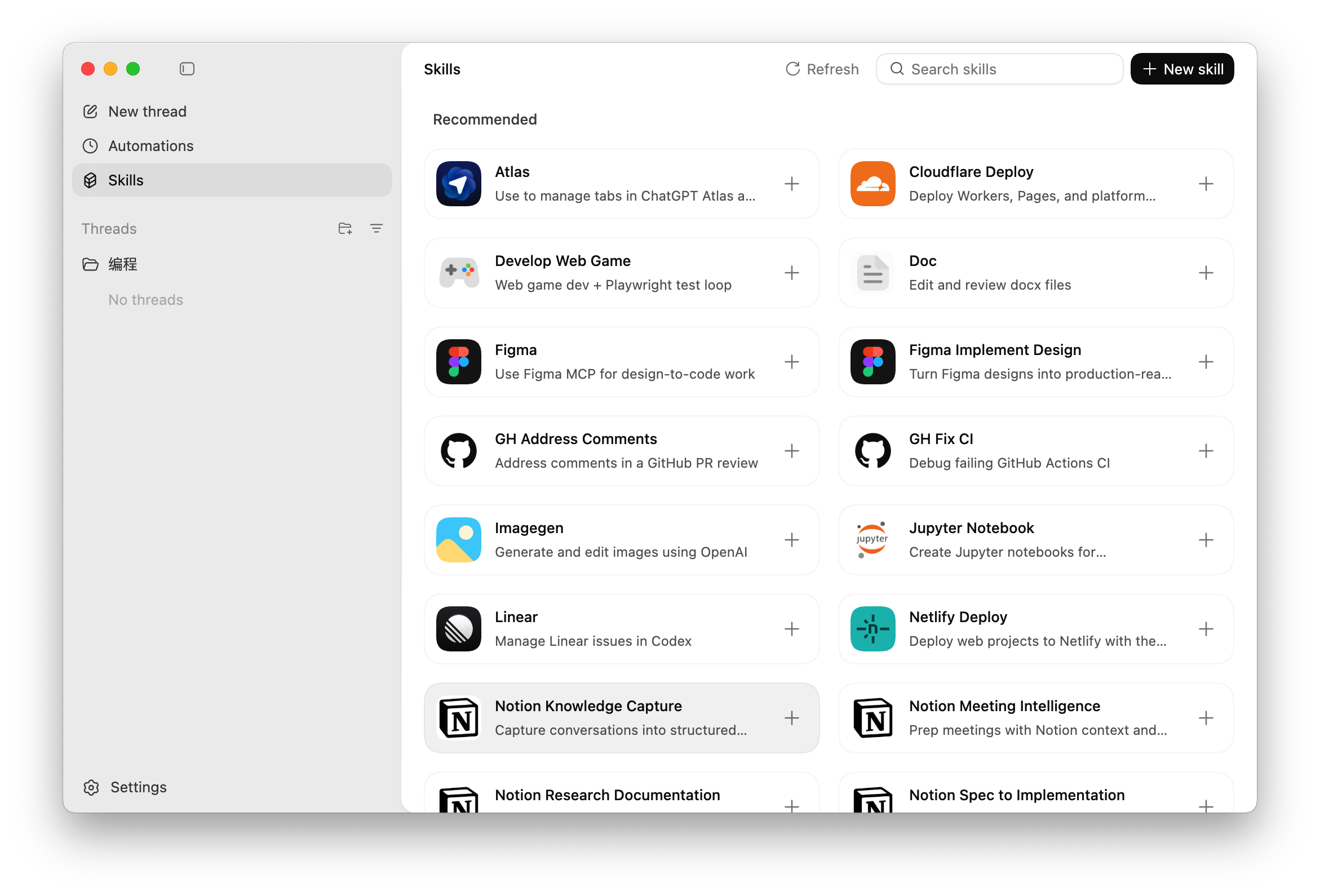Select Skills in the sidebar

[126, 180]
